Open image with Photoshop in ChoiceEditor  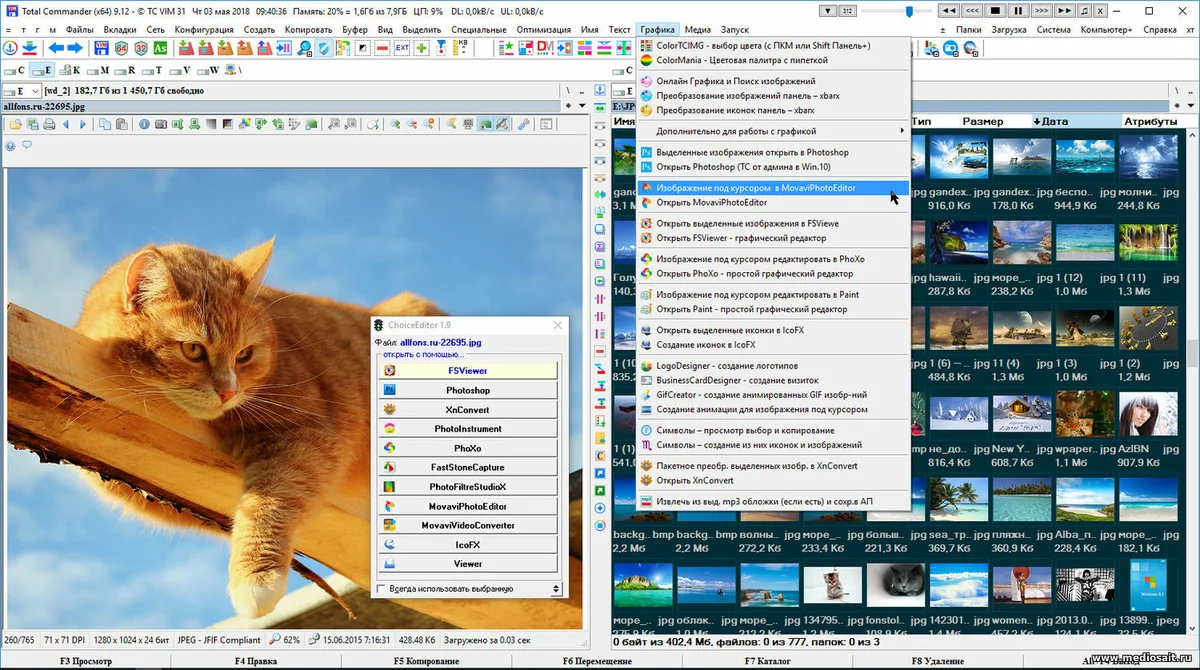tap(468, 390)
